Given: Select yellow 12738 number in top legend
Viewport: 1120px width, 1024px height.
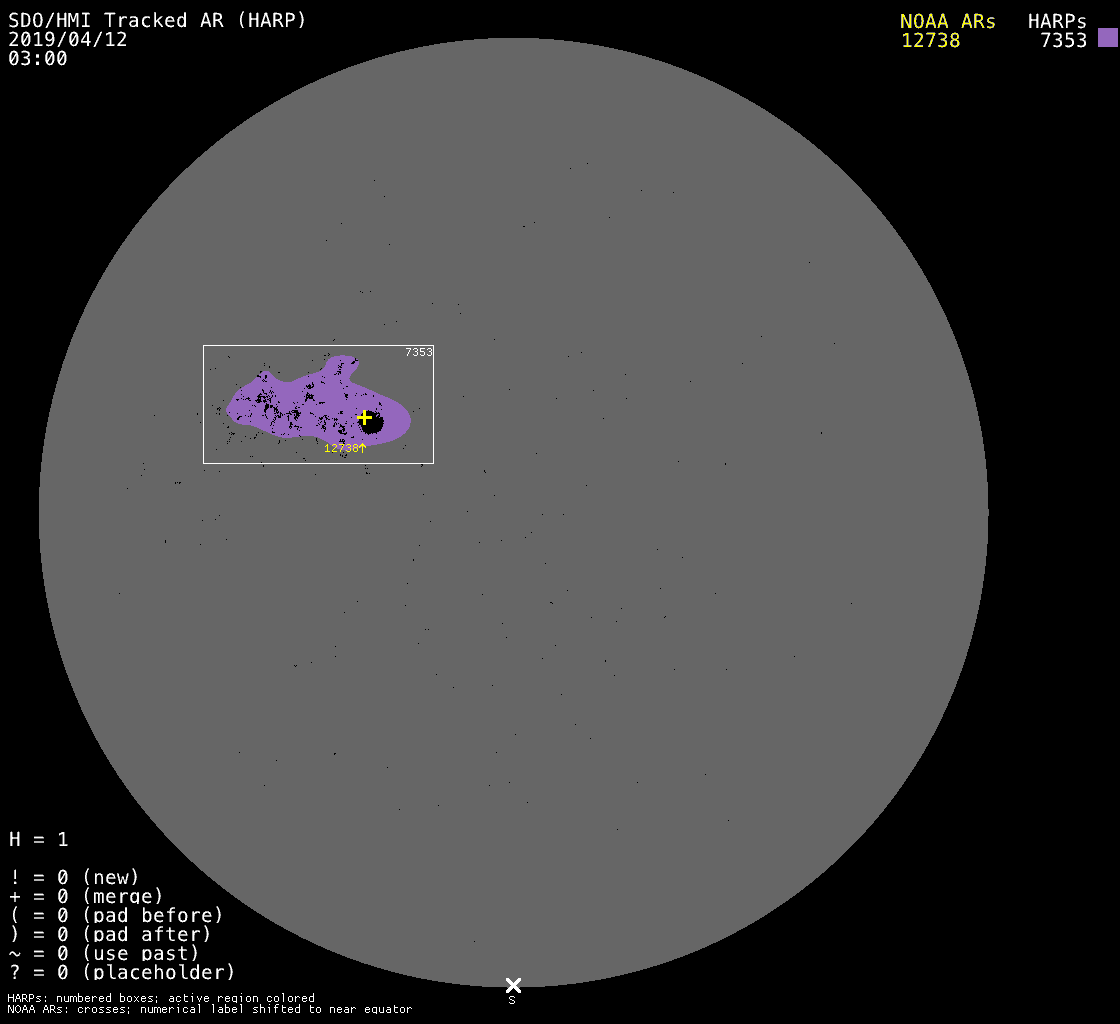Looking at the screenshot, I should pos(930,41).
